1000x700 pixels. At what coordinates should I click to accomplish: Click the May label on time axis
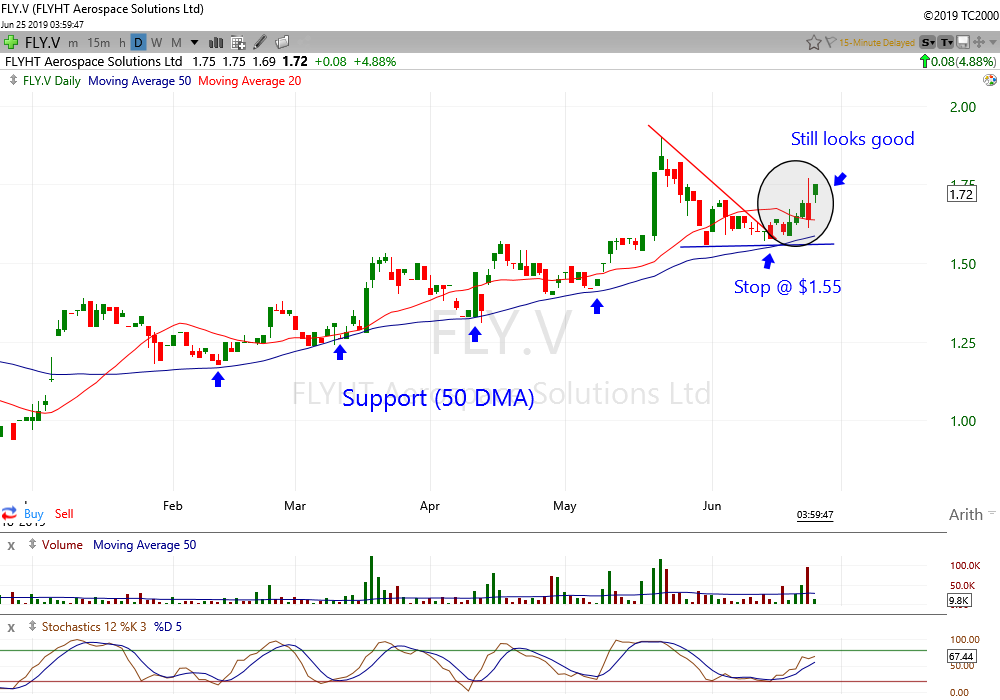pyautogui.click(x=564, y=506)
